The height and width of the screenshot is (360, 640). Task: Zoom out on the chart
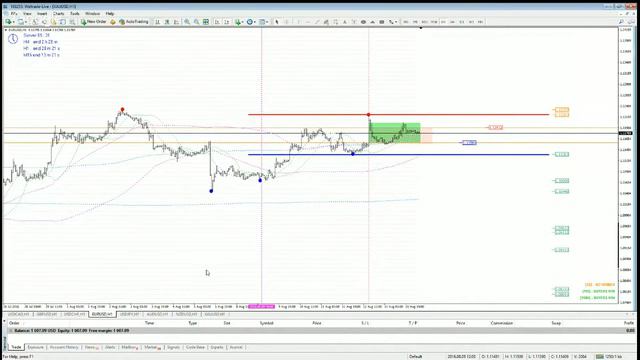point(196,22)
